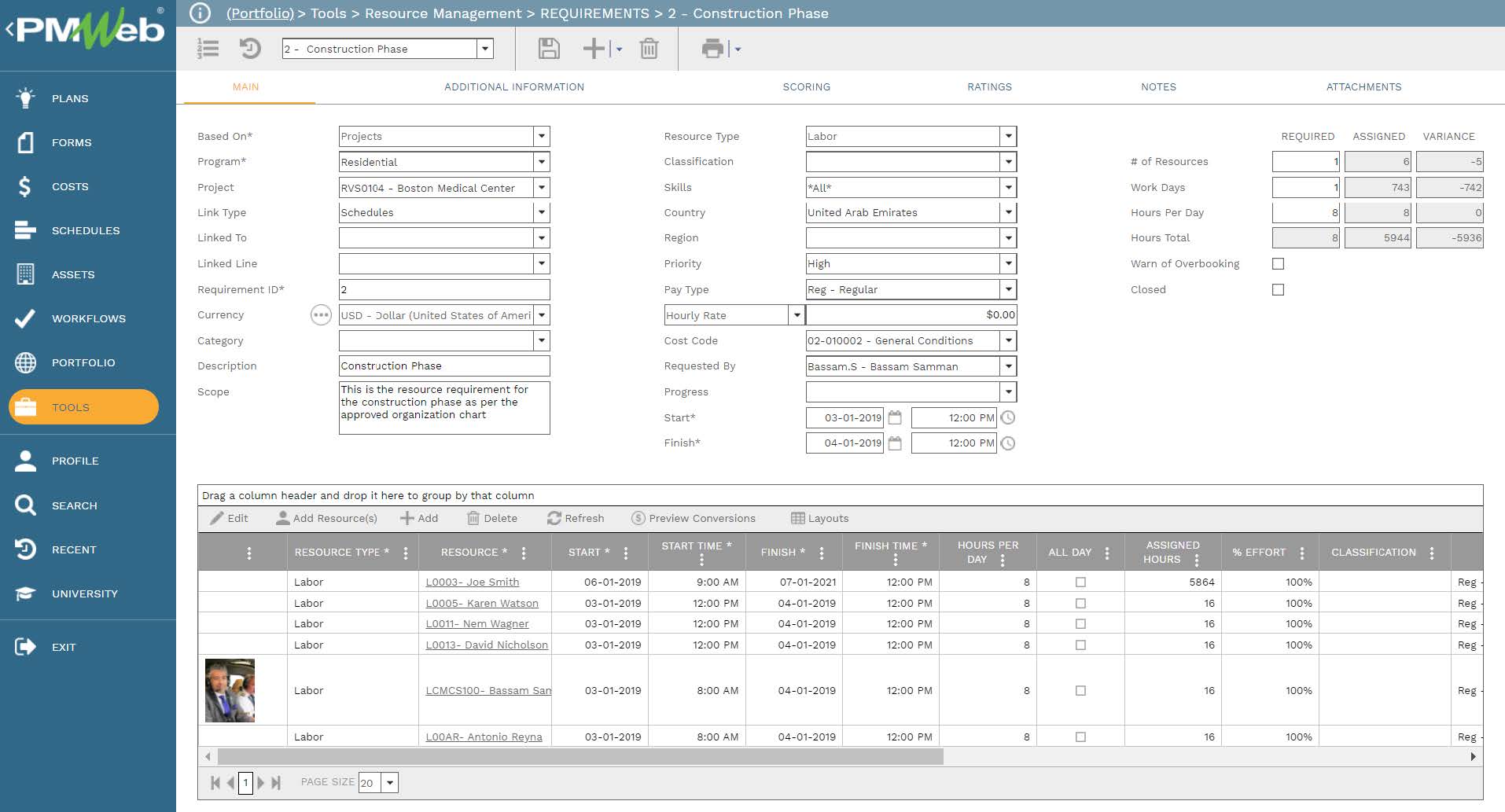Screen dimensions: 1505x812
Task: Open the Page Size dropdown
Action: click(389, 783)
